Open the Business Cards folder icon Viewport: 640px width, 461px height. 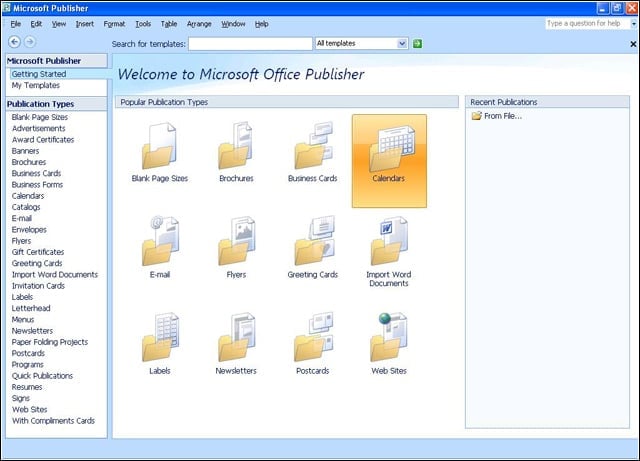click(x=313, y=145)
